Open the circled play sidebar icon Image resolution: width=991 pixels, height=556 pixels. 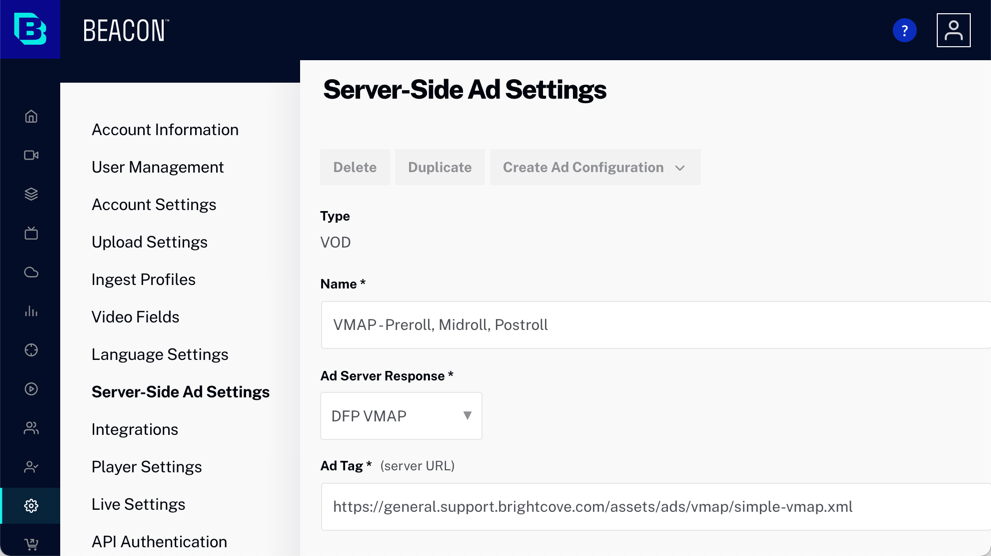click(31, 389)
